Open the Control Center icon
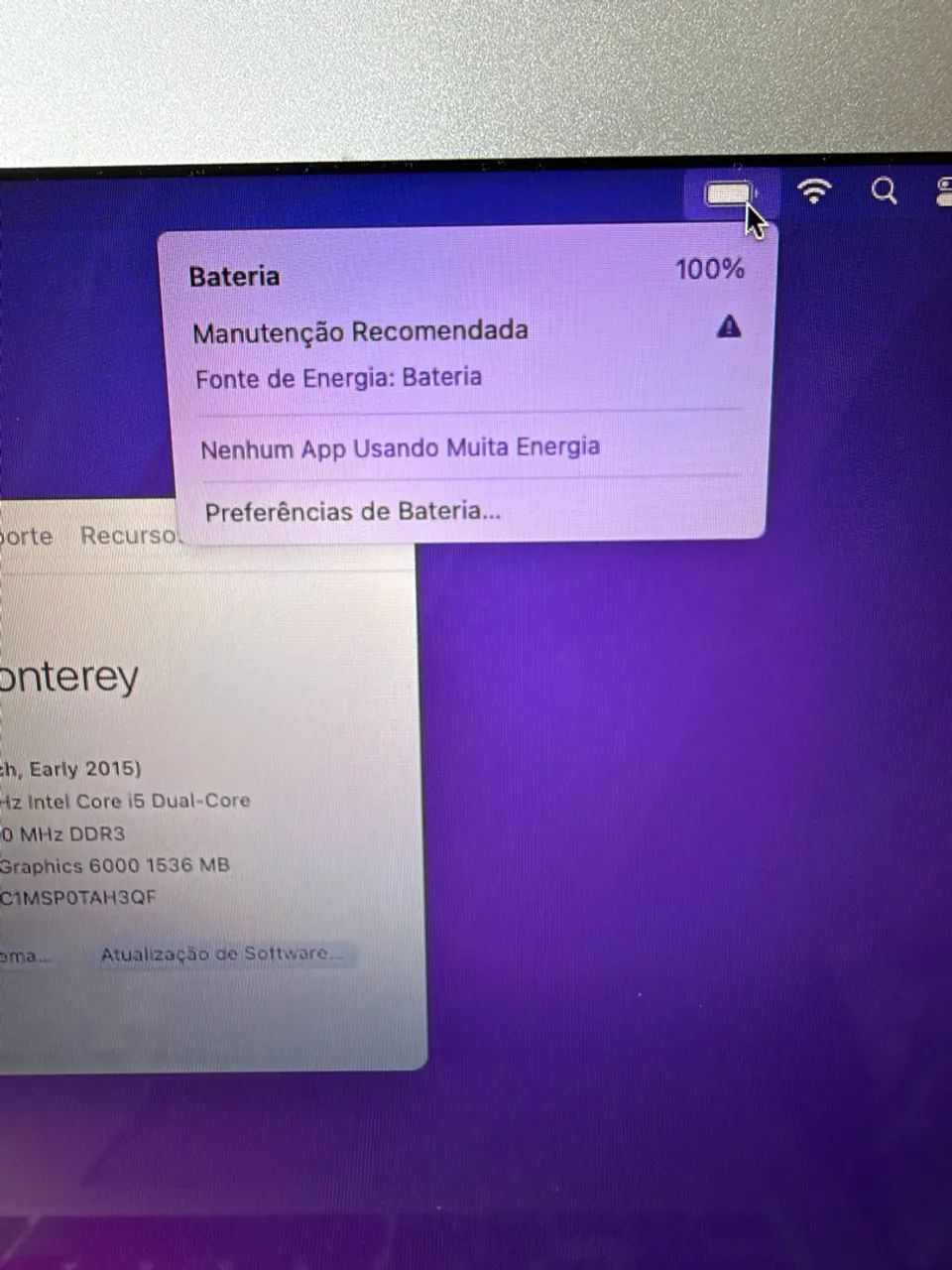The height and width of the screenshot is (1270, 952). coord(944,190)
